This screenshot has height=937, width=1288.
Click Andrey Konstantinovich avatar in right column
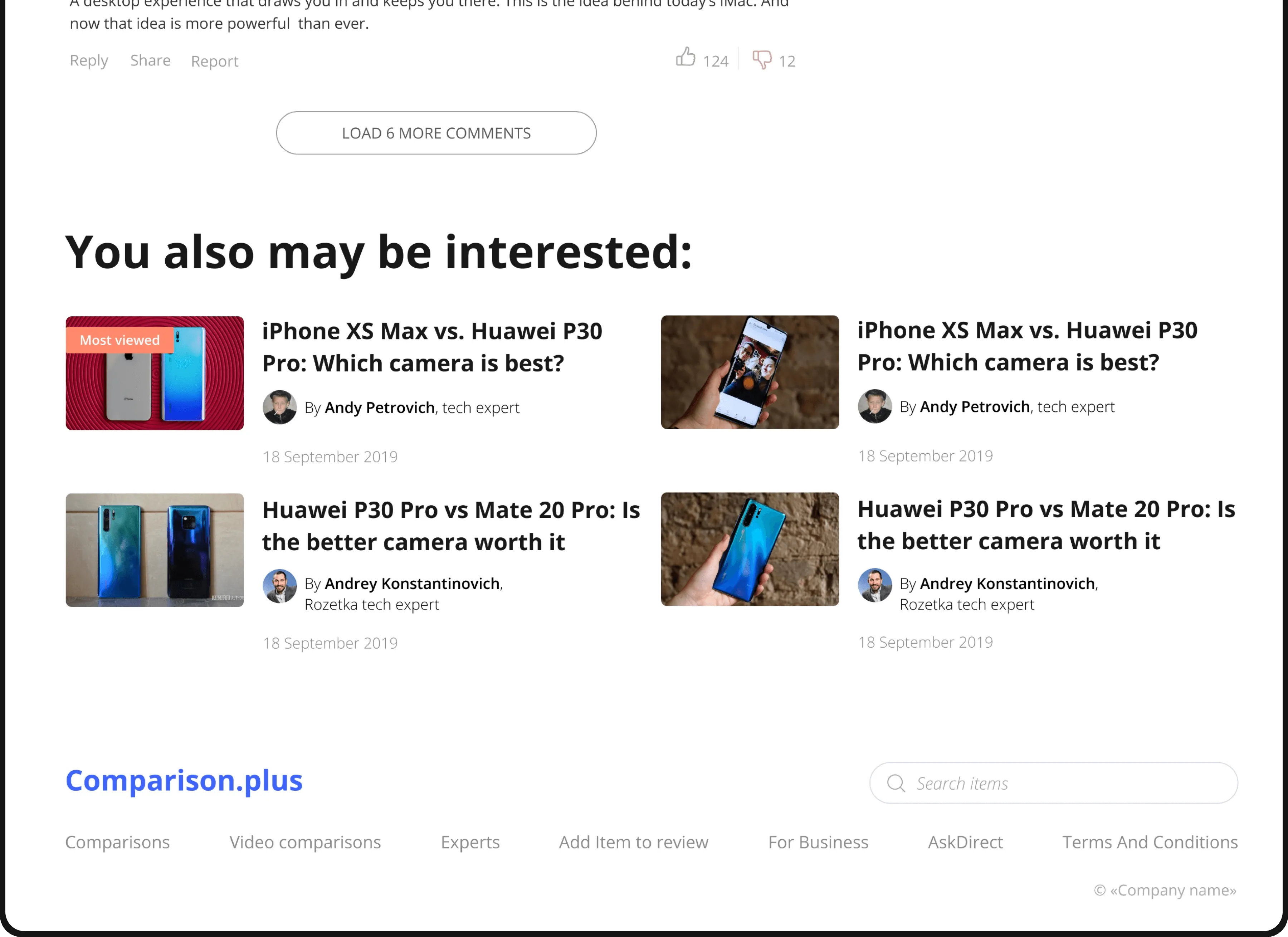tap(874, 585)
